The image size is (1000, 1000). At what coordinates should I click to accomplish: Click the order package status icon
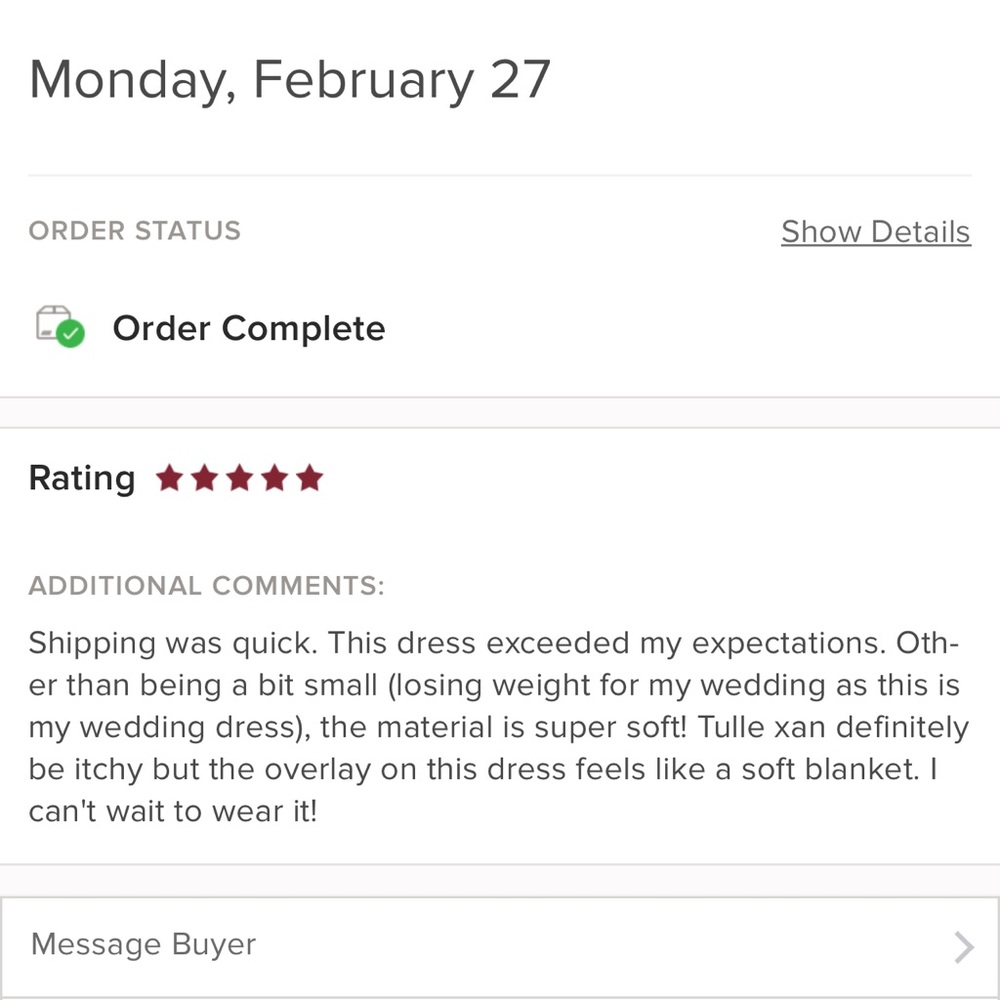54,324
